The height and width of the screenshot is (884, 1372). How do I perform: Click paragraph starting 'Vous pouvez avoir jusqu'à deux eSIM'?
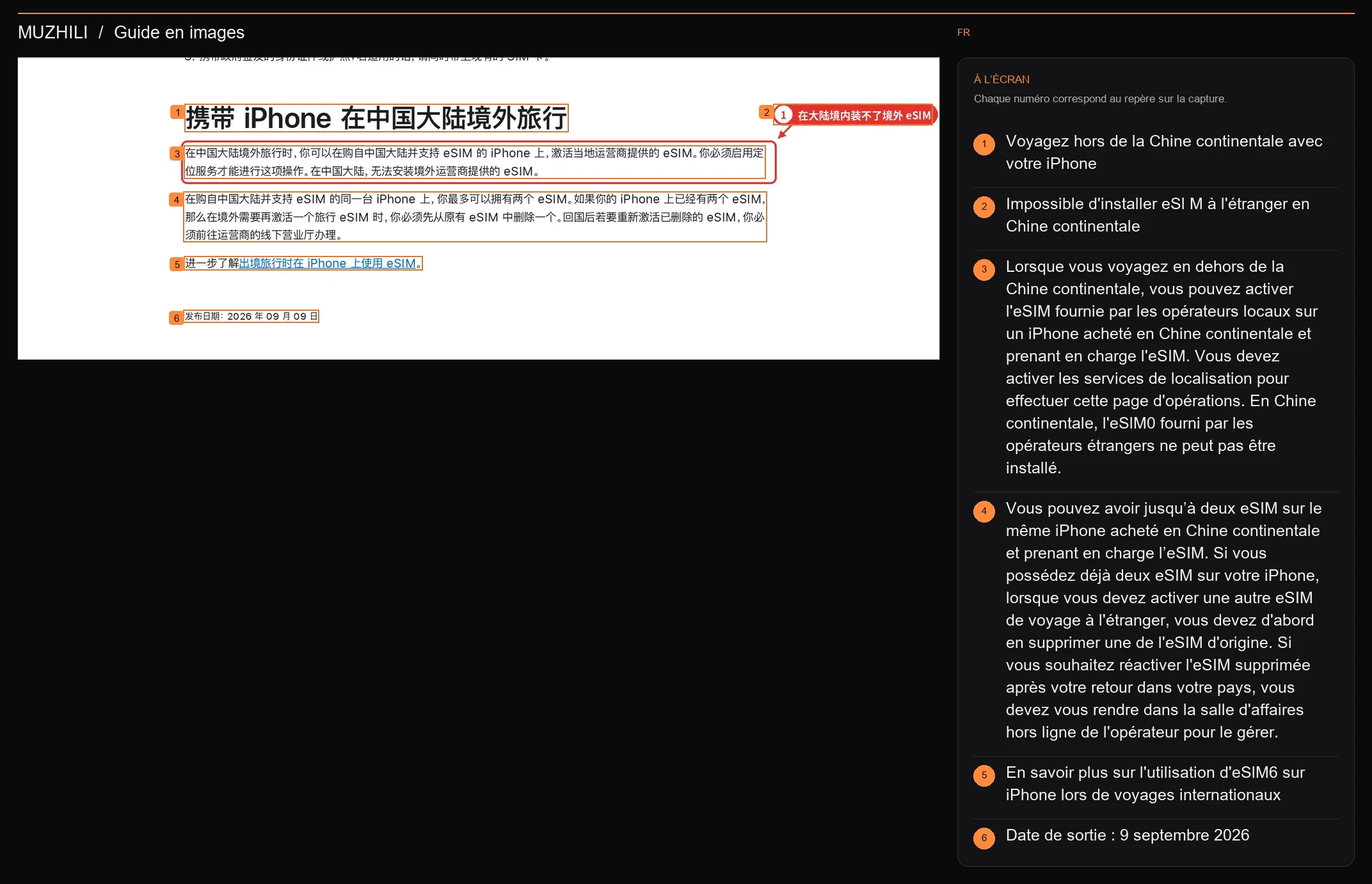[1164, 620]
